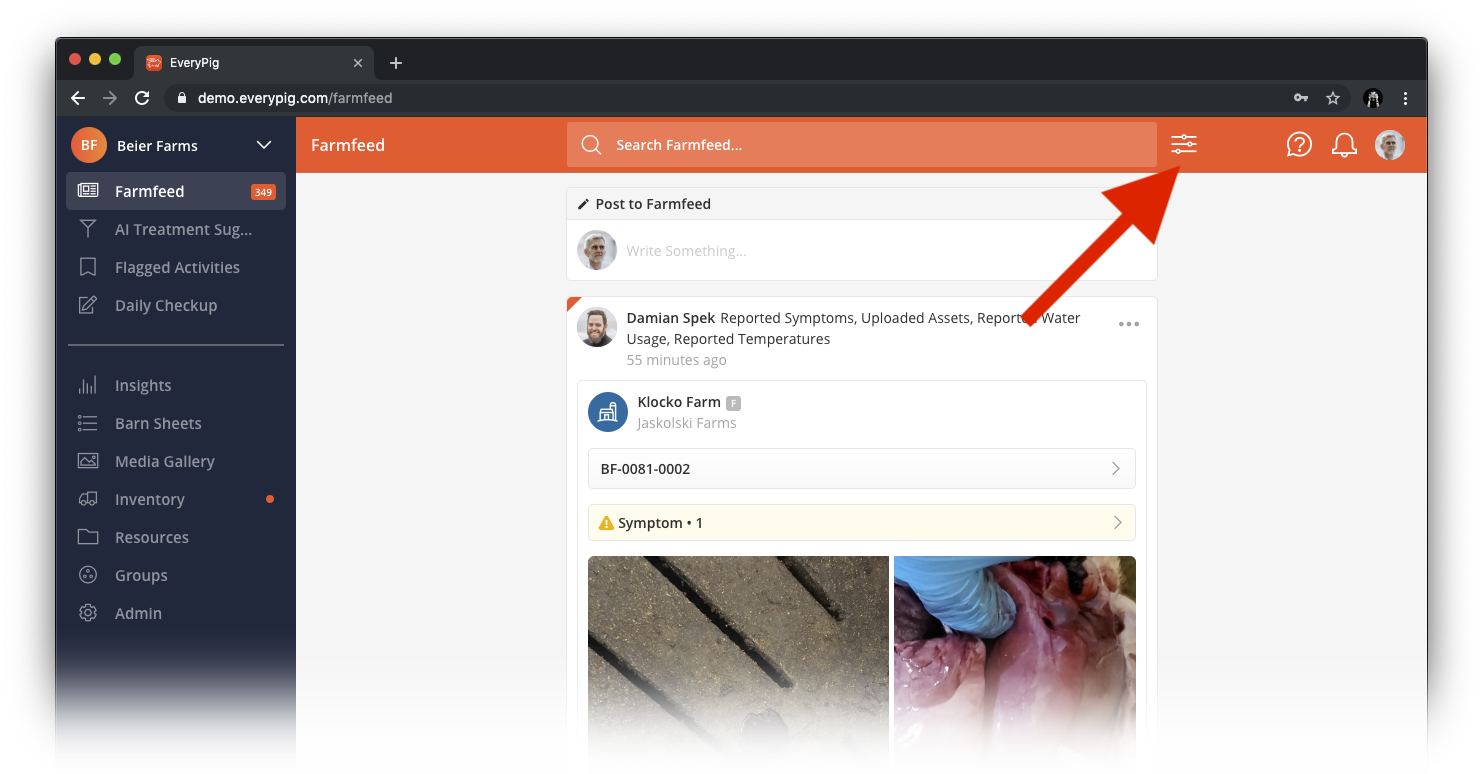Viewport: 1483px width, 774px height.
Task: Focus the Search Farmfeed field
Action: [x=862, y=145]
